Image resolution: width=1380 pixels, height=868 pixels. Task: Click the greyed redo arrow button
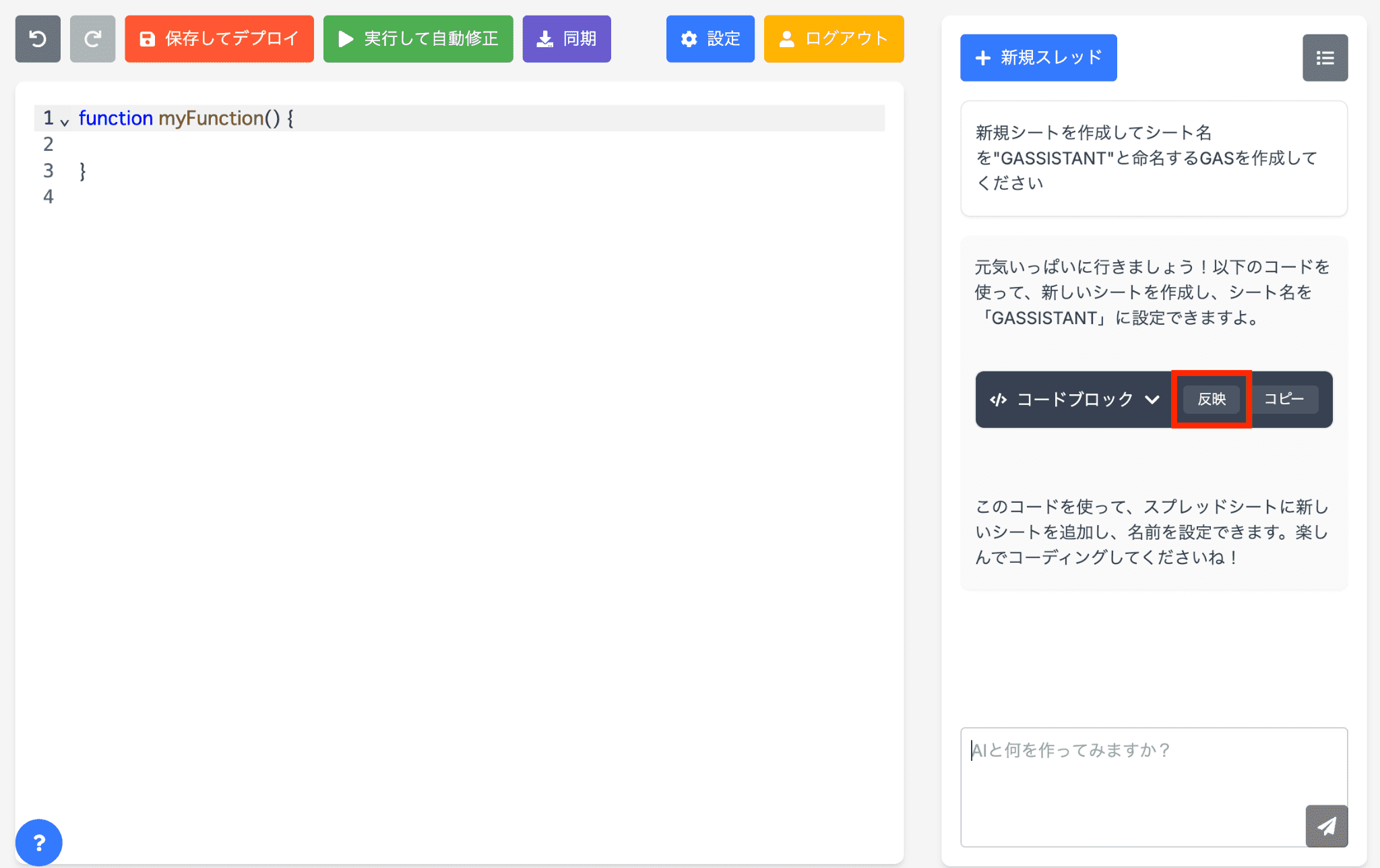coord(92,39)
